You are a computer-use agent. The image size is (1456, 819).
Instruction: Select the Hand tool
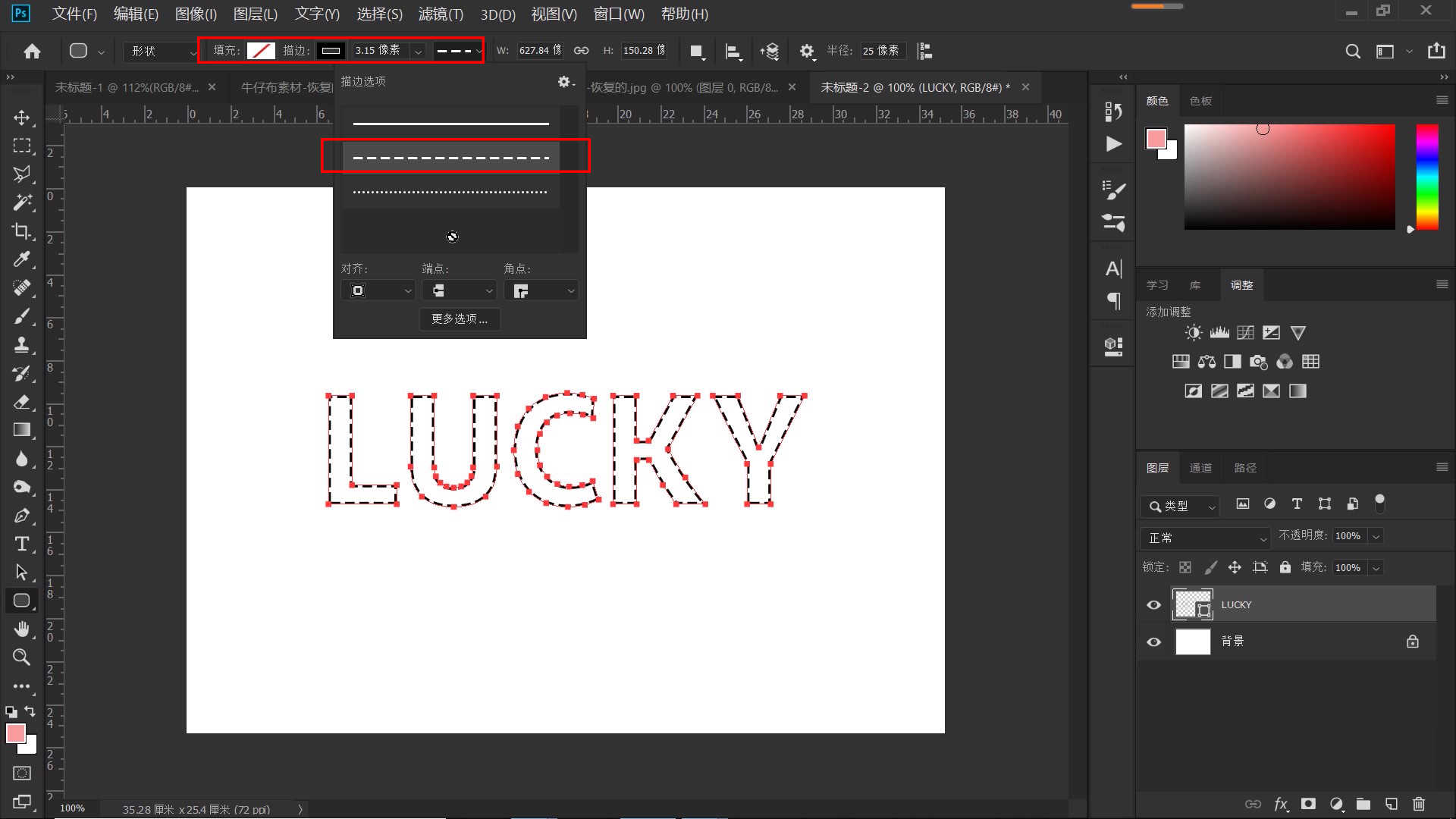(x=21, y=629)
